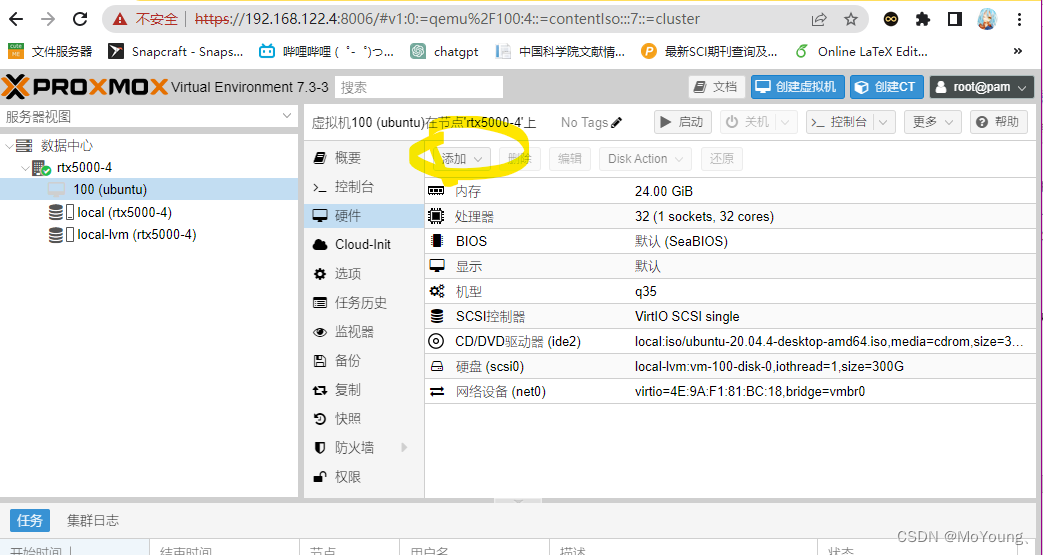Open the not-secure warning icon
This screenshot has width=1043, height=555.
tap(120, 19)
